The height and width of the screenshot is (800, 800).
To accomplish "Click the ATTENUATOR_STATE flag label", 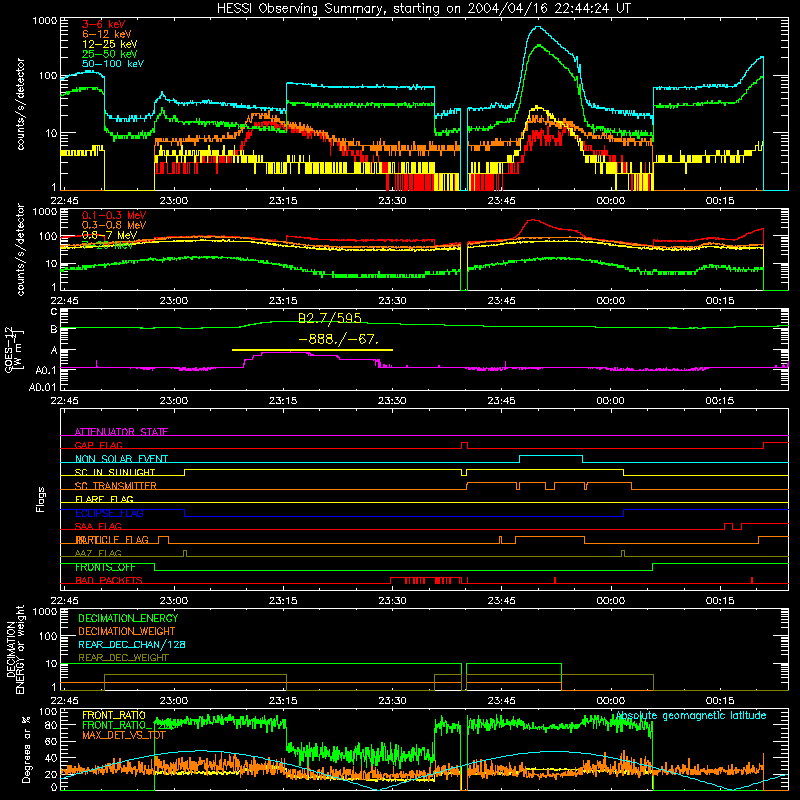I will click(x=121, y=432).
